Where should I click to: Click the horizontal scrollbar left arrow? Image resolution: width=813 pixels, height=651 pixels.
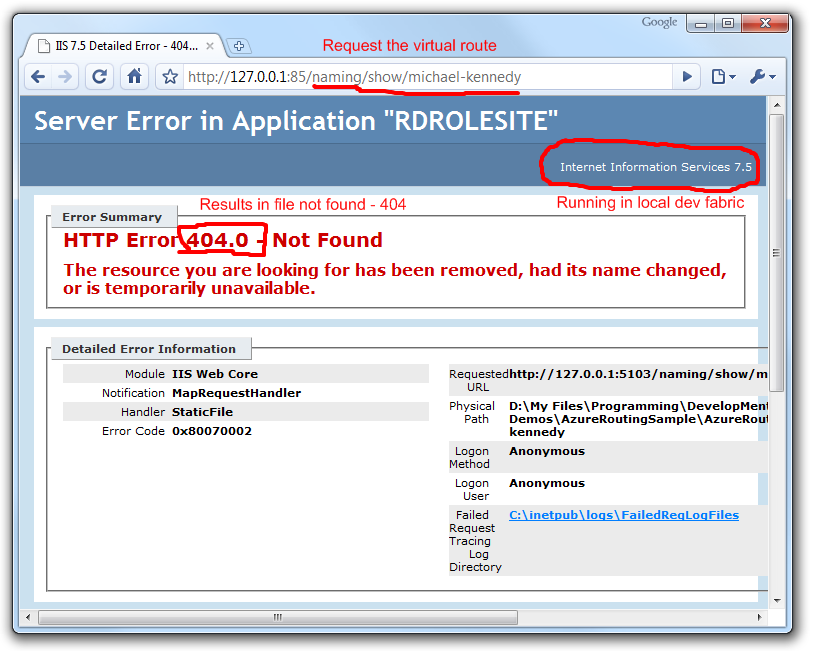tap(28, 617)
